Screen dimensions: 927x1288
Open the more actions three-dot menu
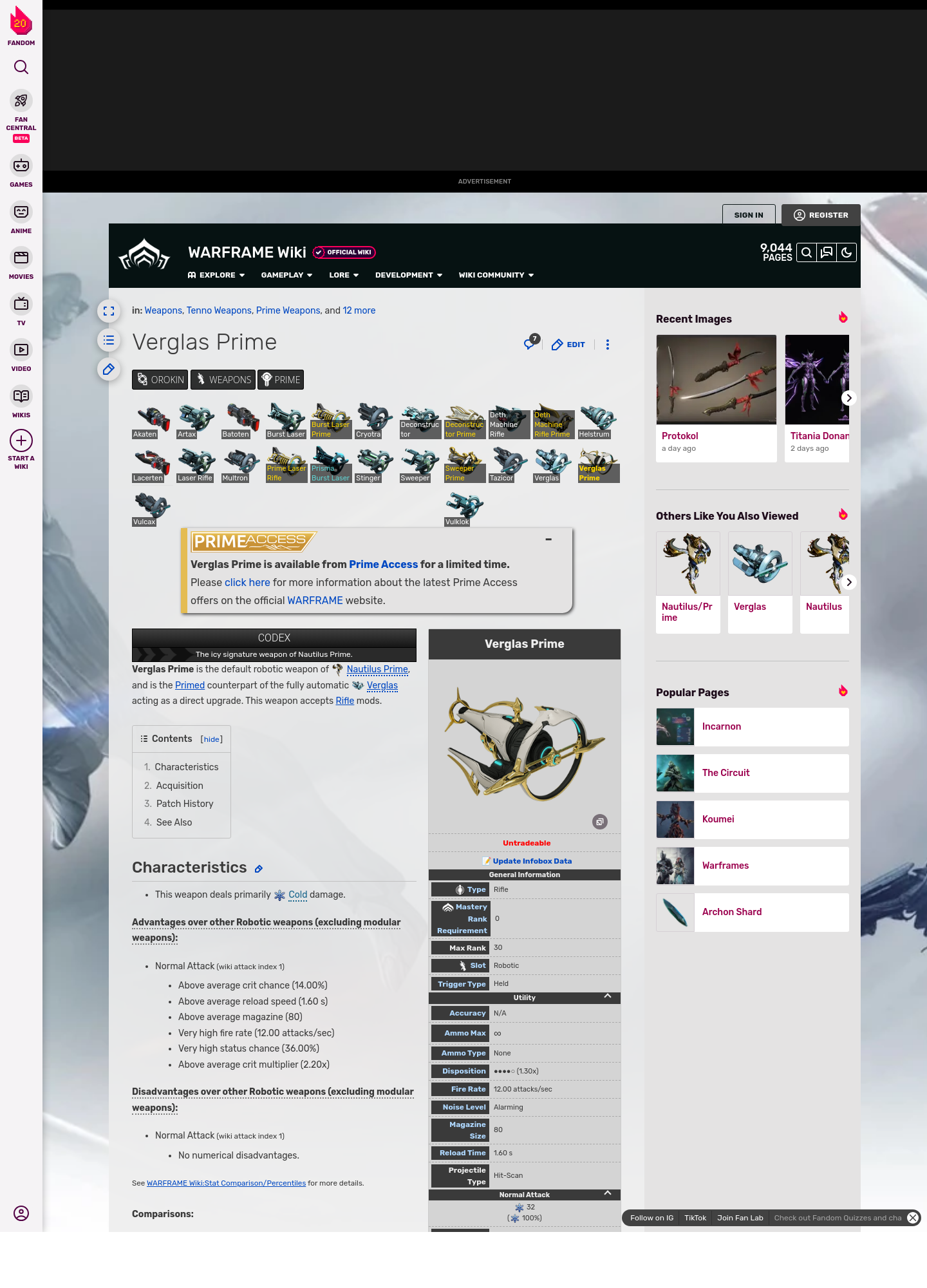pos(607,345)
